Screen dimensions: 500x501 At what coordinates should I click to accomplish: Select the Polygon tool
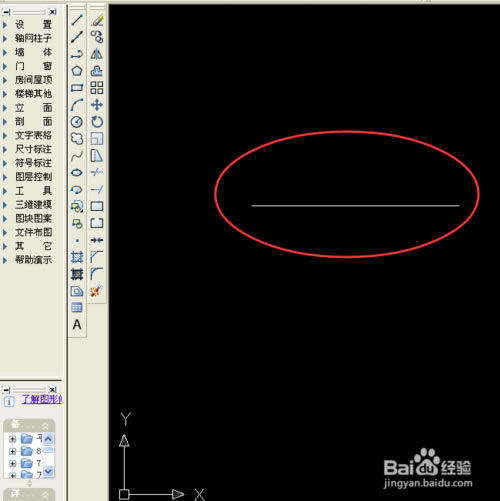77,71
